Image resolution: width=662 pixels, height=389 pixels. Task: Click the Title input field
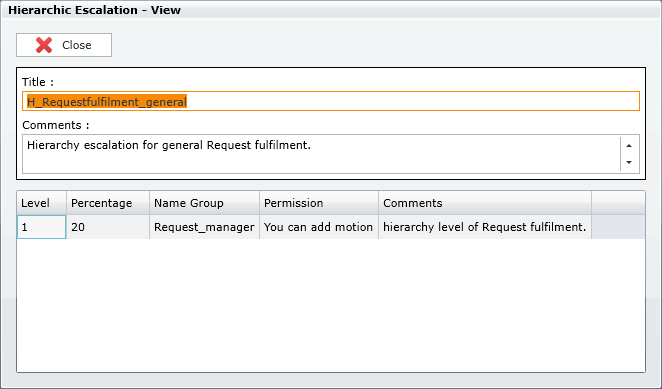point(331,101)
